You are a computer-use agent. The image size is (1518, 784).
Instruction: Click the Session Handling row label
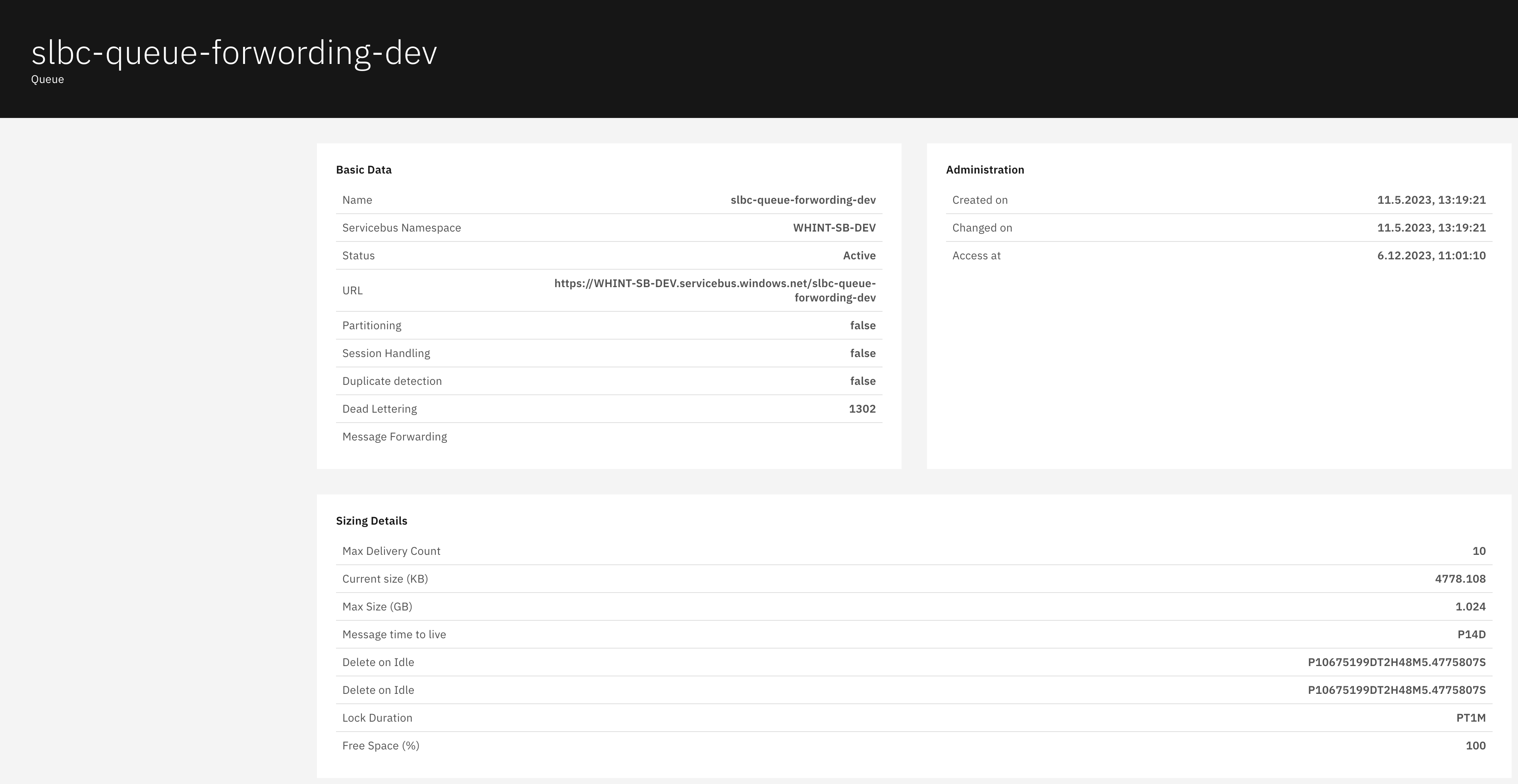coord(386,353)
